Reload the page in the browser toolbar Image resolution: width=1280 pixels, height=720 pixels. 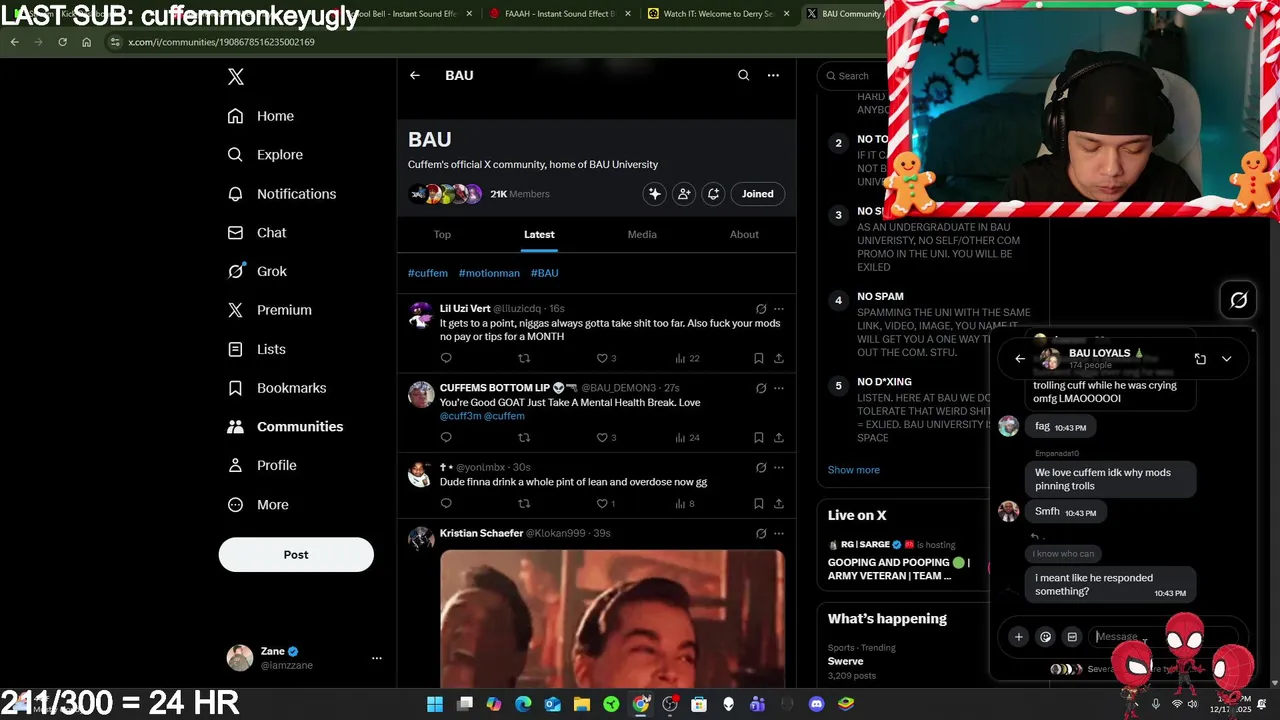pyautogui.click(x=62, y=42)
